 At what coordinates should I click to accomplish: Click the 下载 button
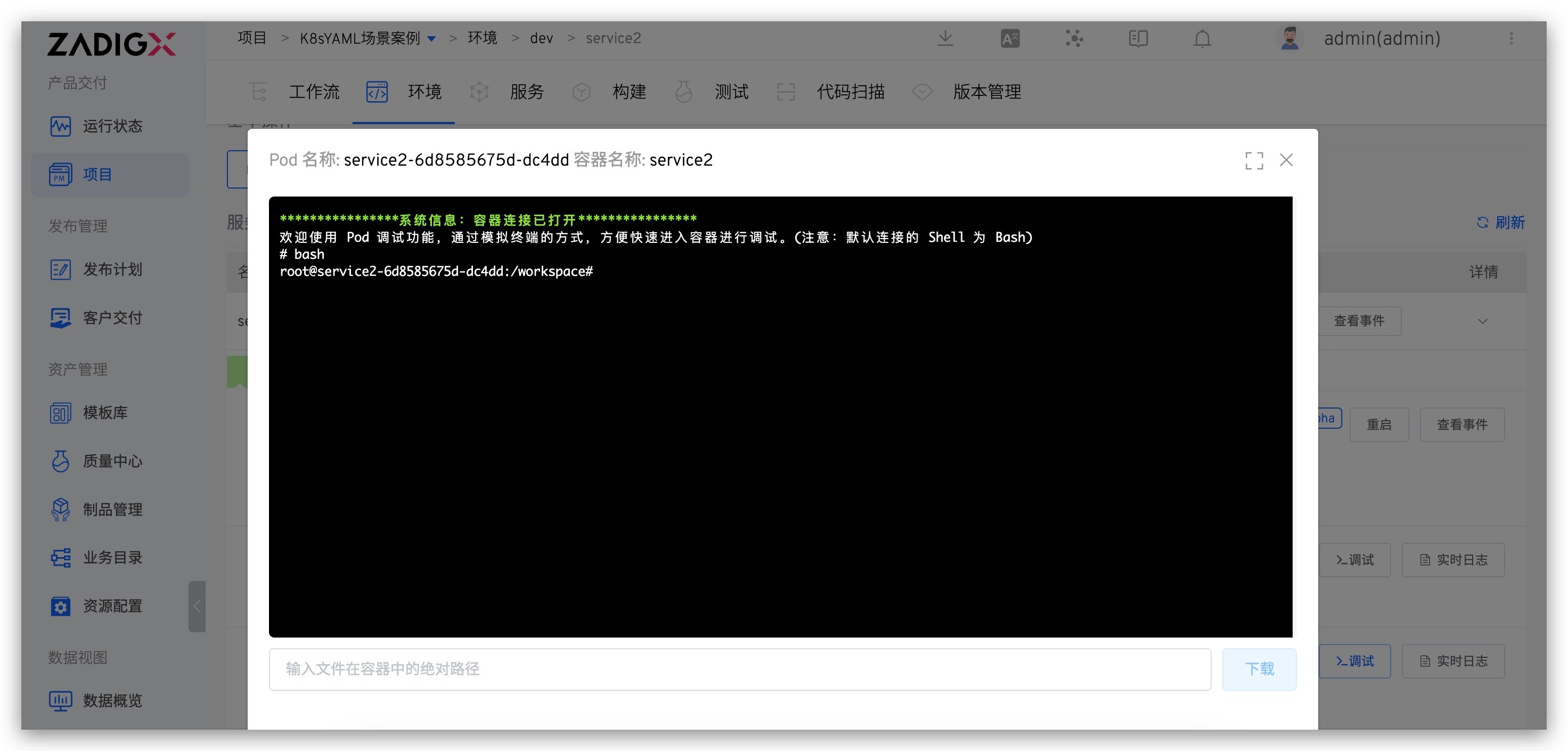(x=1259, y=669)
